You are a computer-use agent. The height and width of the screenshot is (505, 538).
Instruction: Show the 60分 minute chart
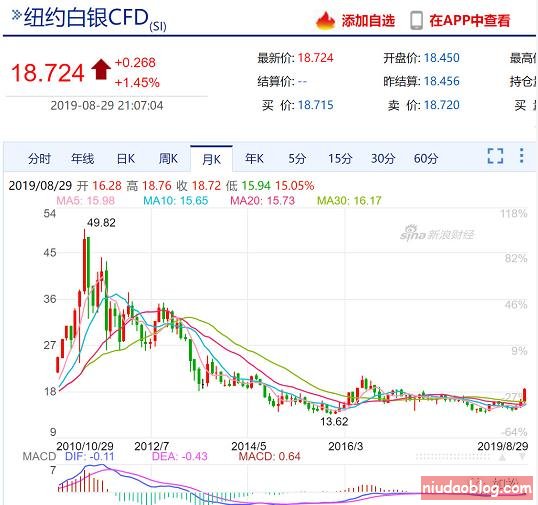point(426,159)
